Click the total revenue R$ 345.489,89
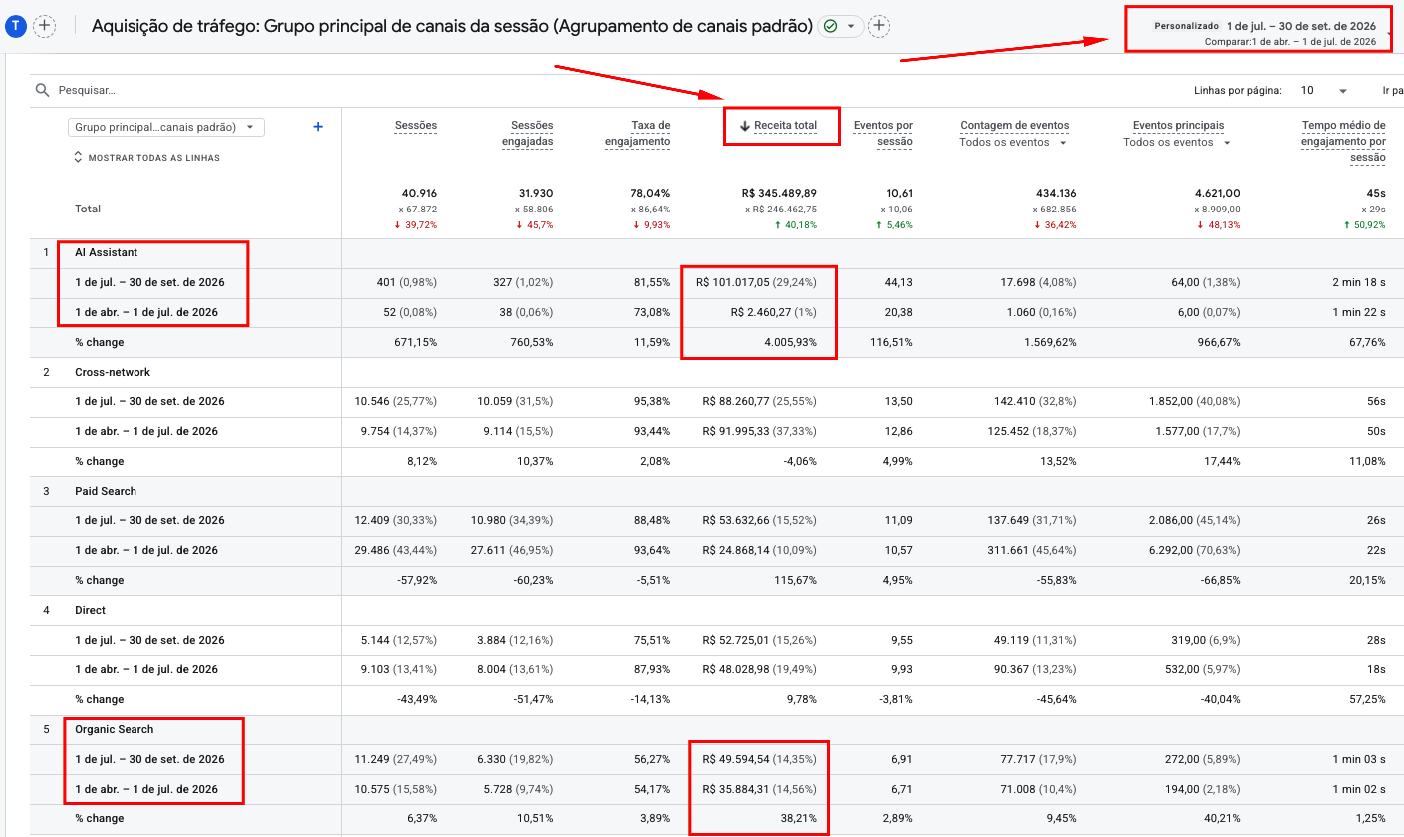1404x837 pixels. 779,193
